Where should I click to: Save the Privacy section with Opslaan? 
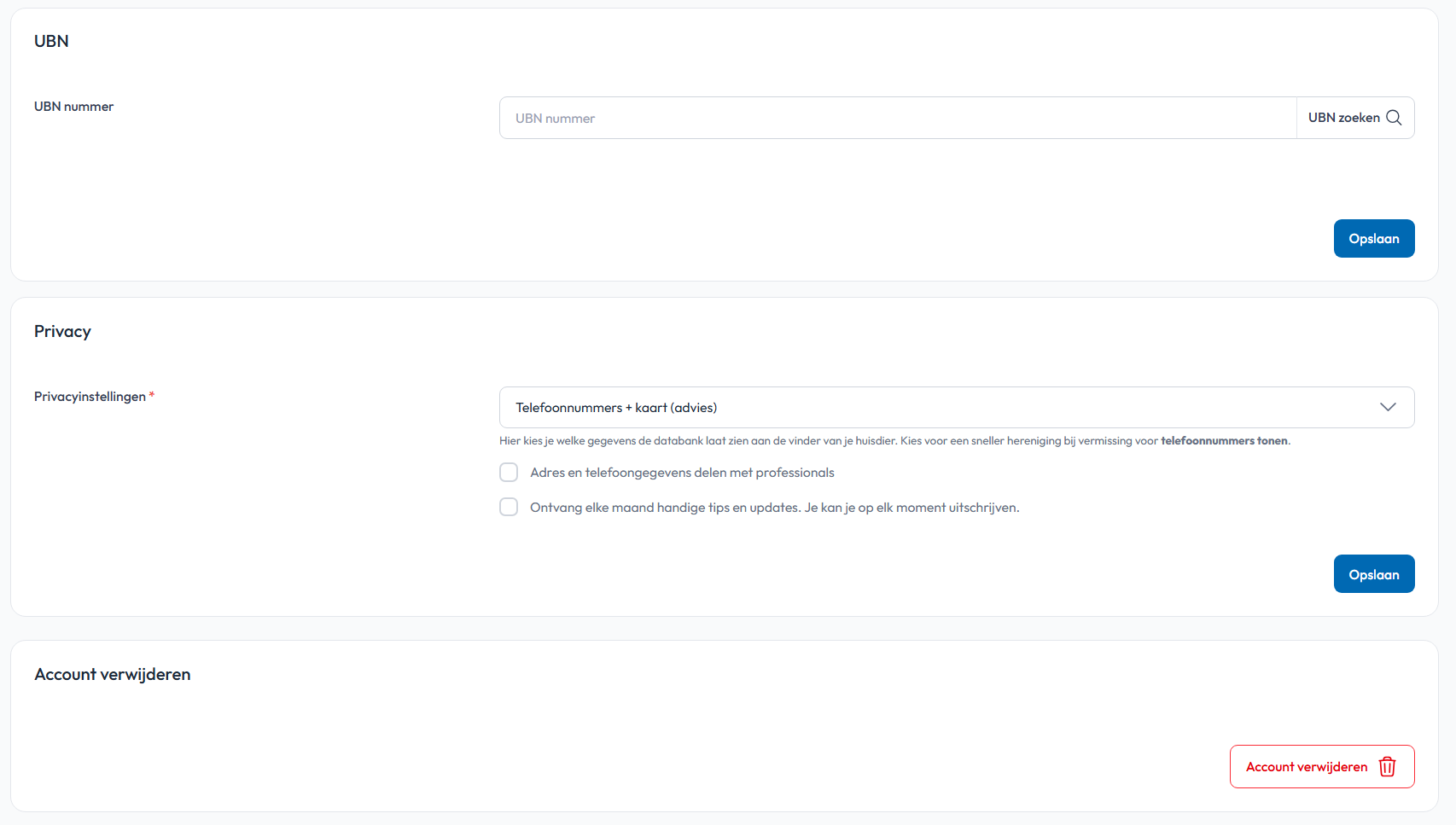coord(1374,574)
